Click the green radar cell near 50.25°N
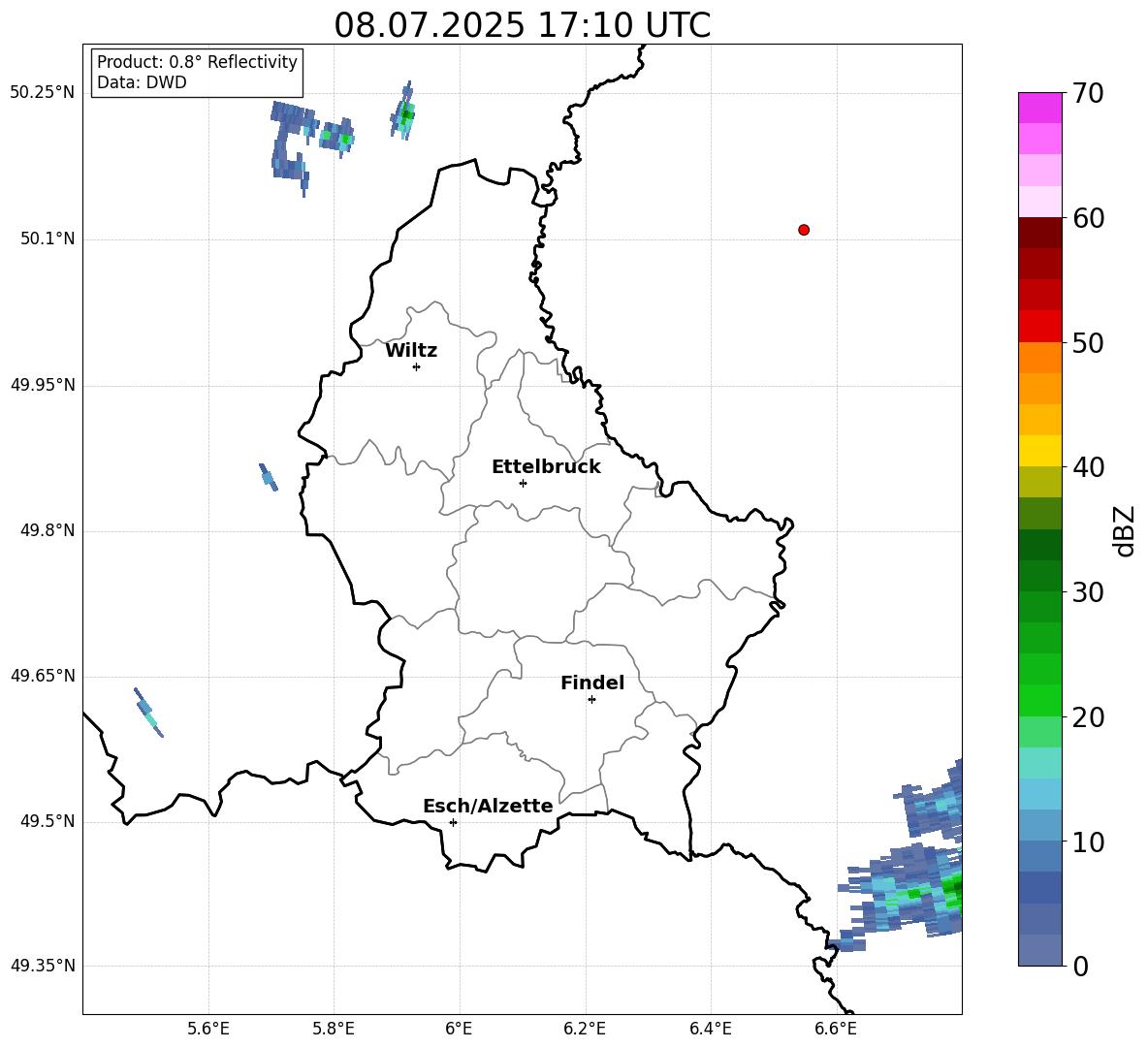 coord(403,111)
